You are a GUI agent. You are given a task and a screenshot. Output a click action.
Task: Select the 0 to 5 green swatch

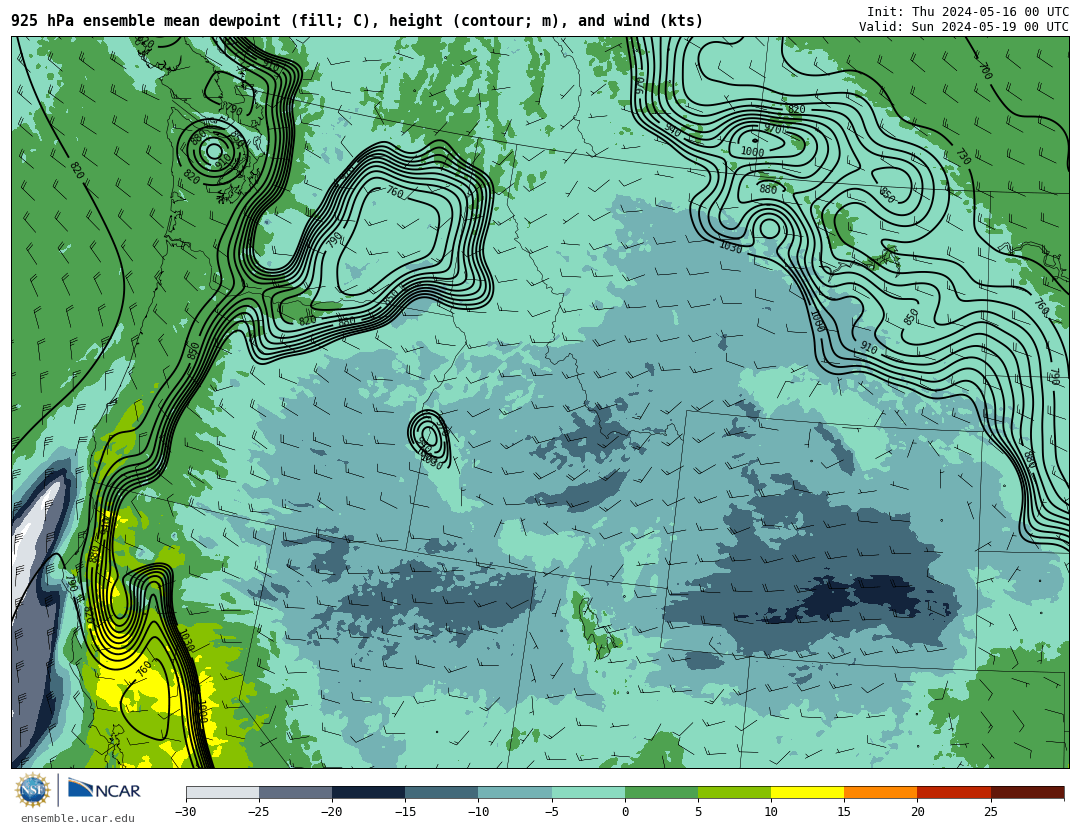tap(661, 792)
